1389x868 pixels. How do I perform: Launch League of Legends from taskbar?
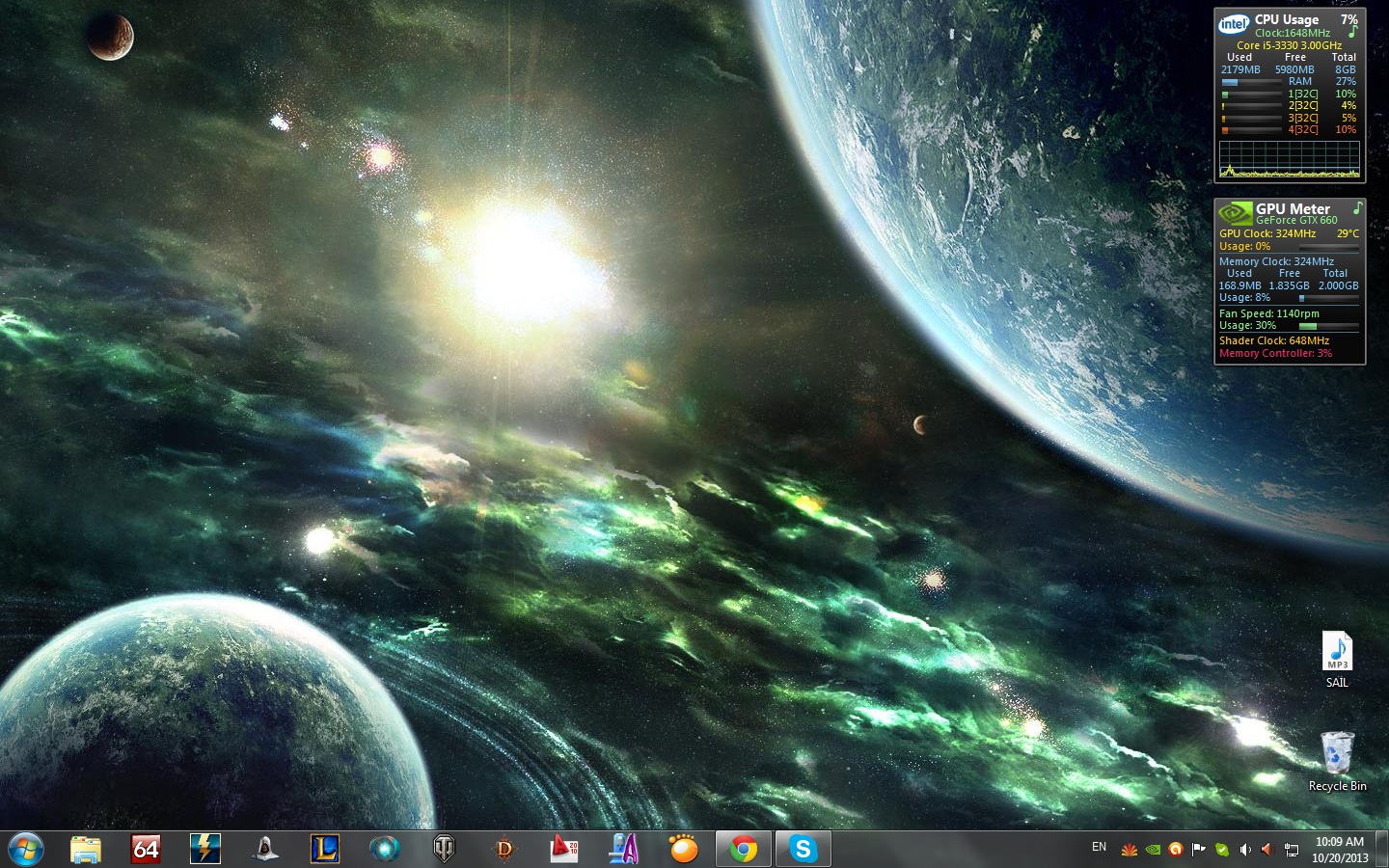pyautogui.click(x=325, y=849)
